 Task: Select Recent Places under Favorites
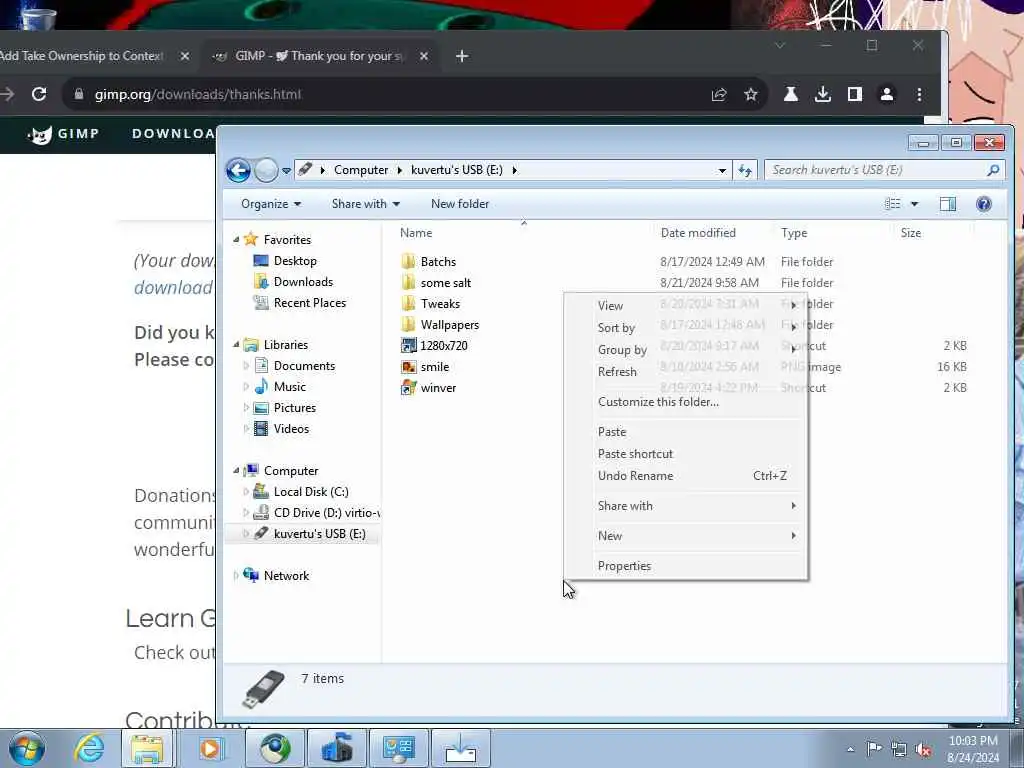(310, 302)
